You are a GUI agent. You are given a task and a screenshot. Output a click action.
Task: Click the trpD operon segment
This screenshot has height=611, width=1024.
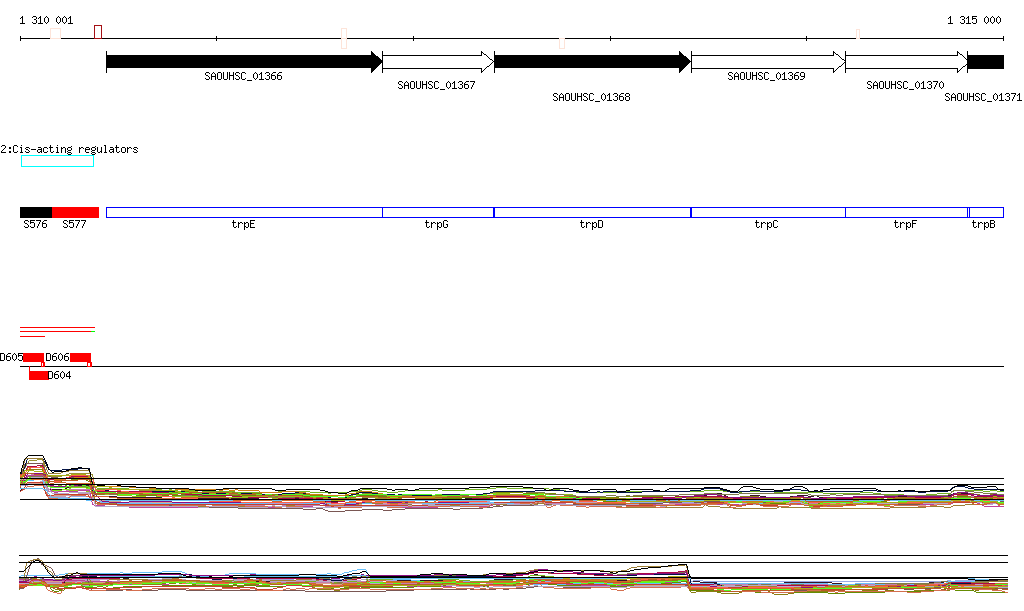pos(591,212)
